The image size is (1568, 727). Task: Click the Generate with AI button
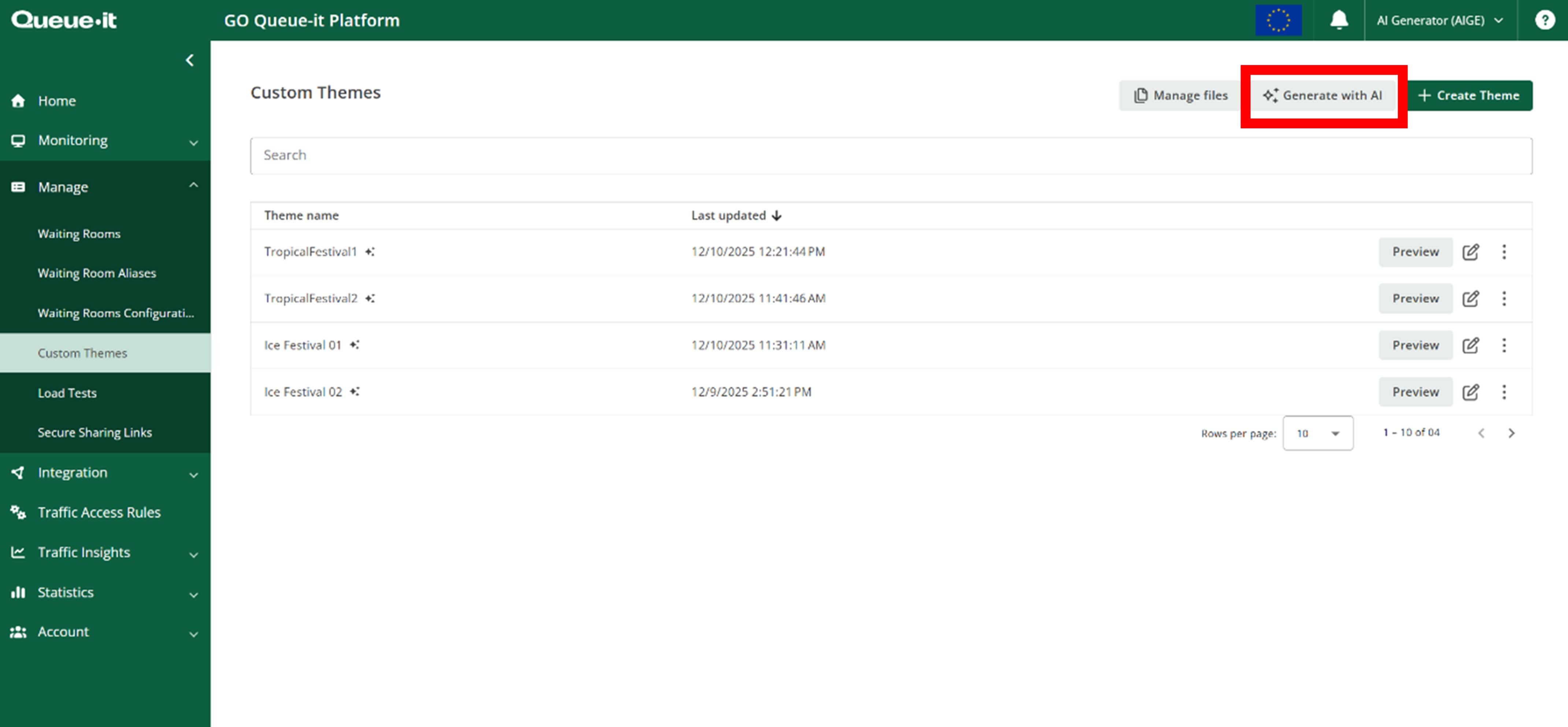[x=1323, y=96]
